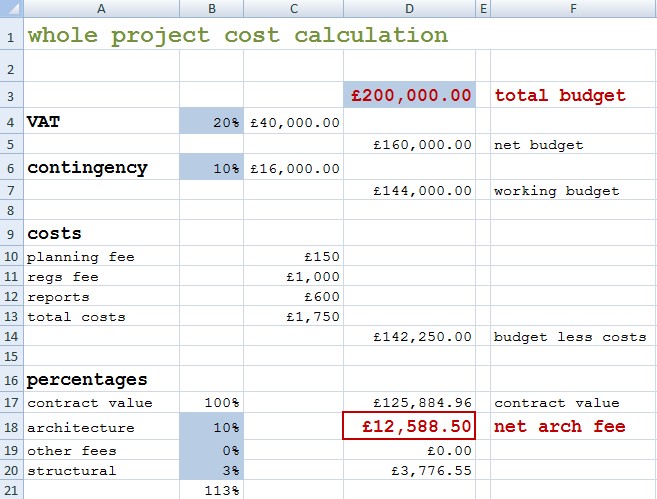Select the other fees 0% input cell
This screenshot has width=657, height=499.
pos(212,450)
